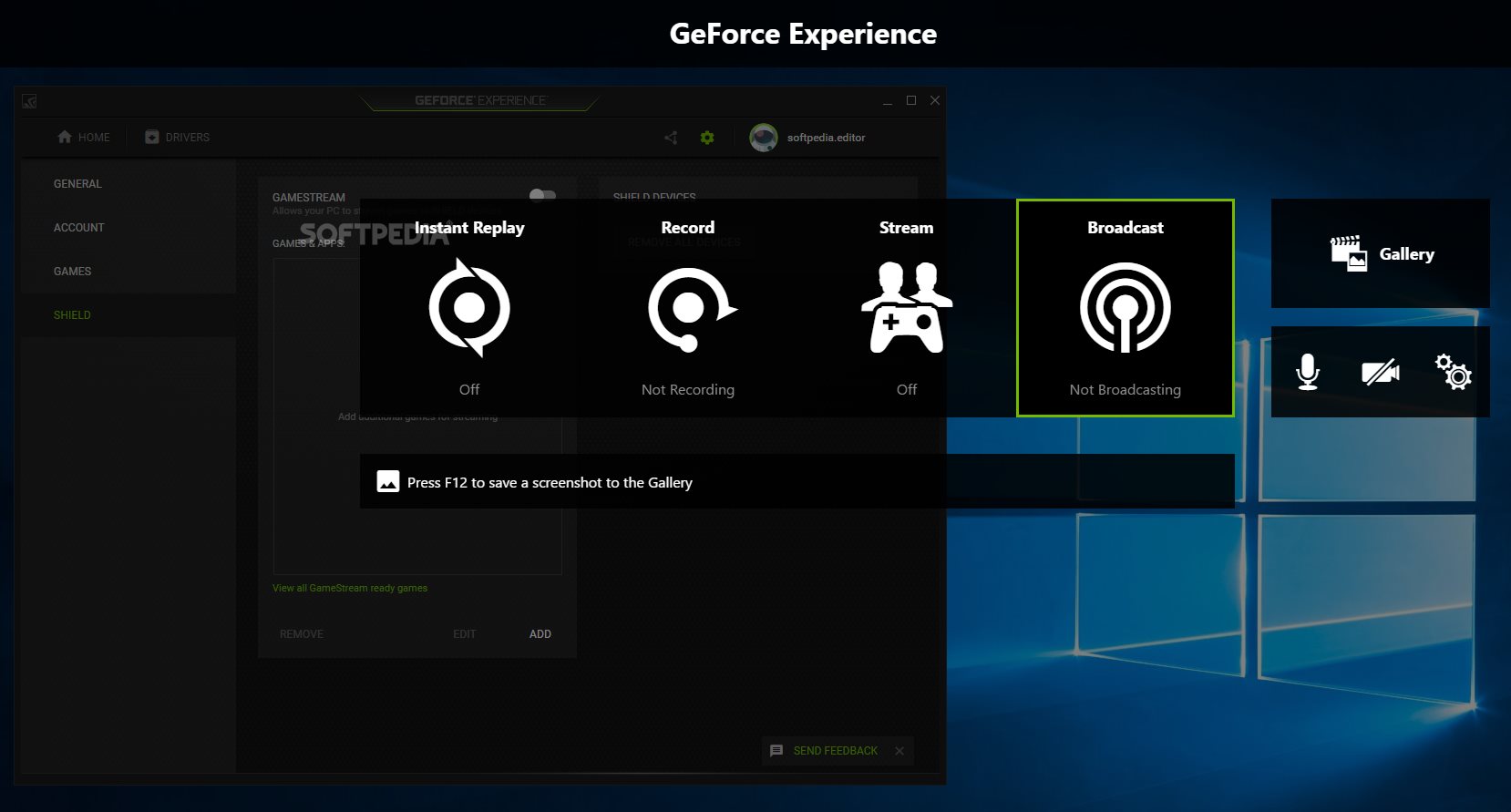
Task: Click the ADD button for games
Action: click(x=540, y=634)
